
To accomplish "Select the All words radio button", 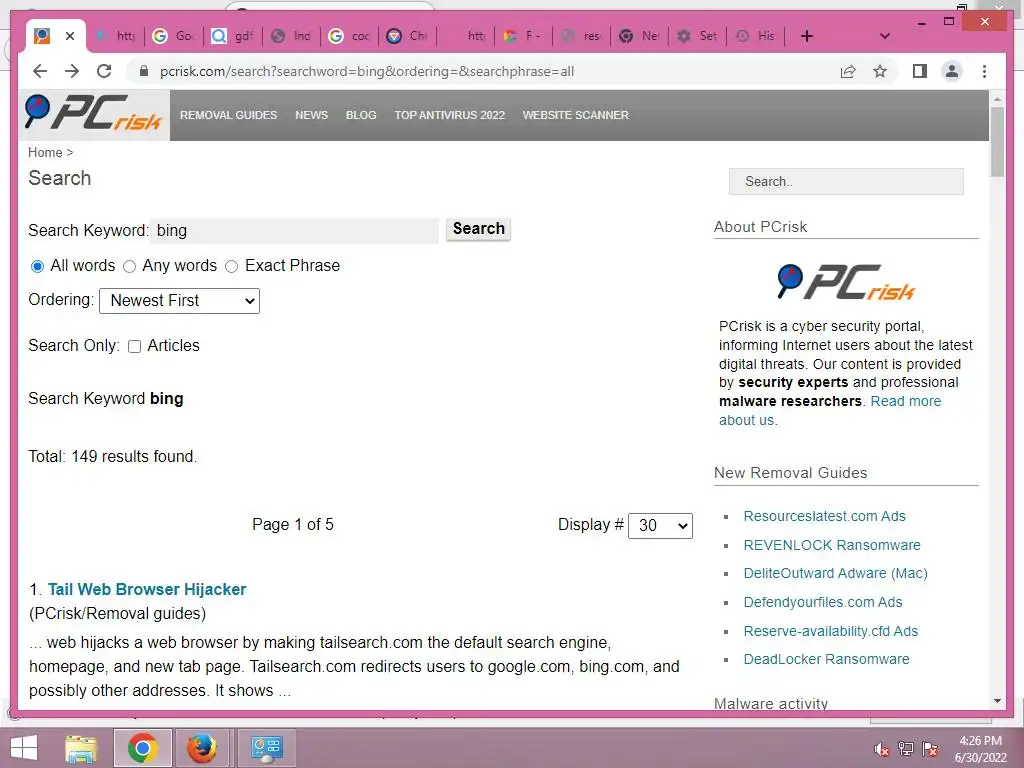I will point(38,266).
